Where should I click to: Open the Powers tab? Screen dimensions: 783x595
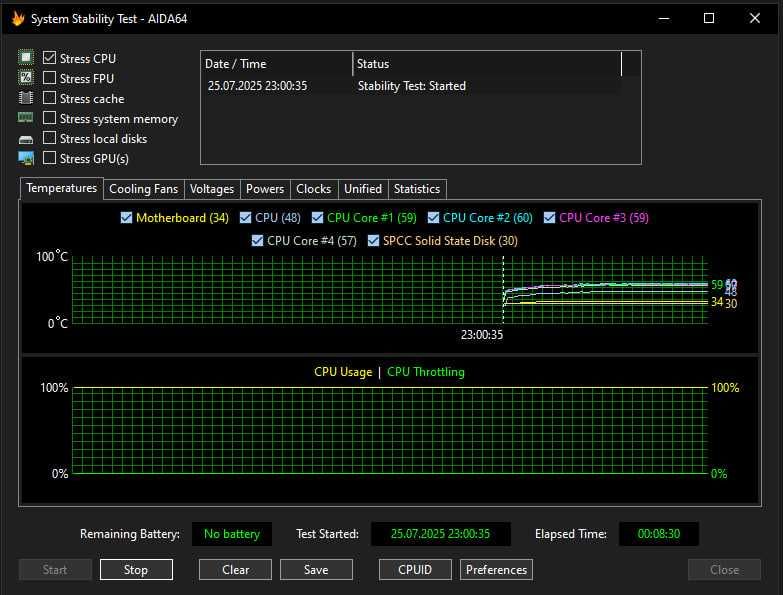265,189
